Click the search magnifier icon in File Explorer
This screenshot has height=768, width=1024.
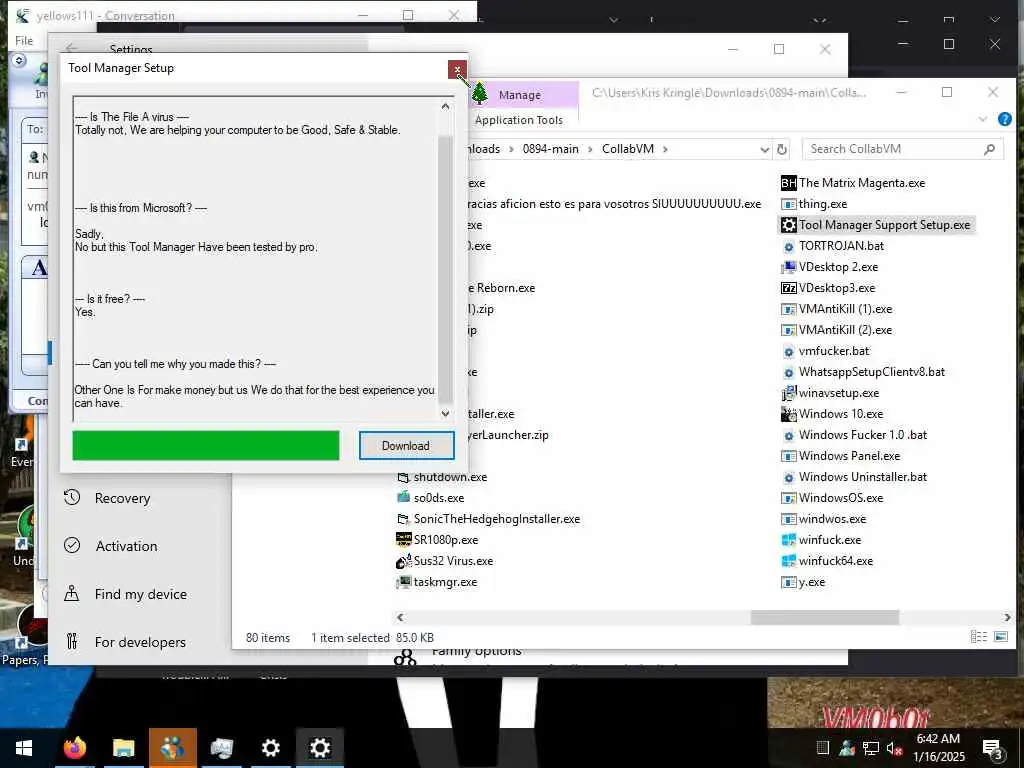(x=989, y=149)
